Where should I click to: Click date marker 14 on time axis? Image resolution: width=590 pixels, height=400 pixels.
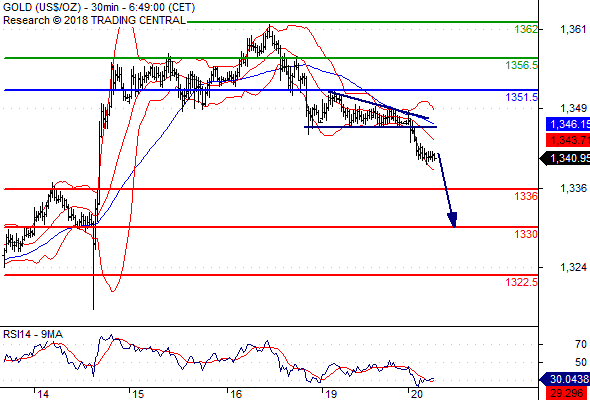[x=43, y=394]
